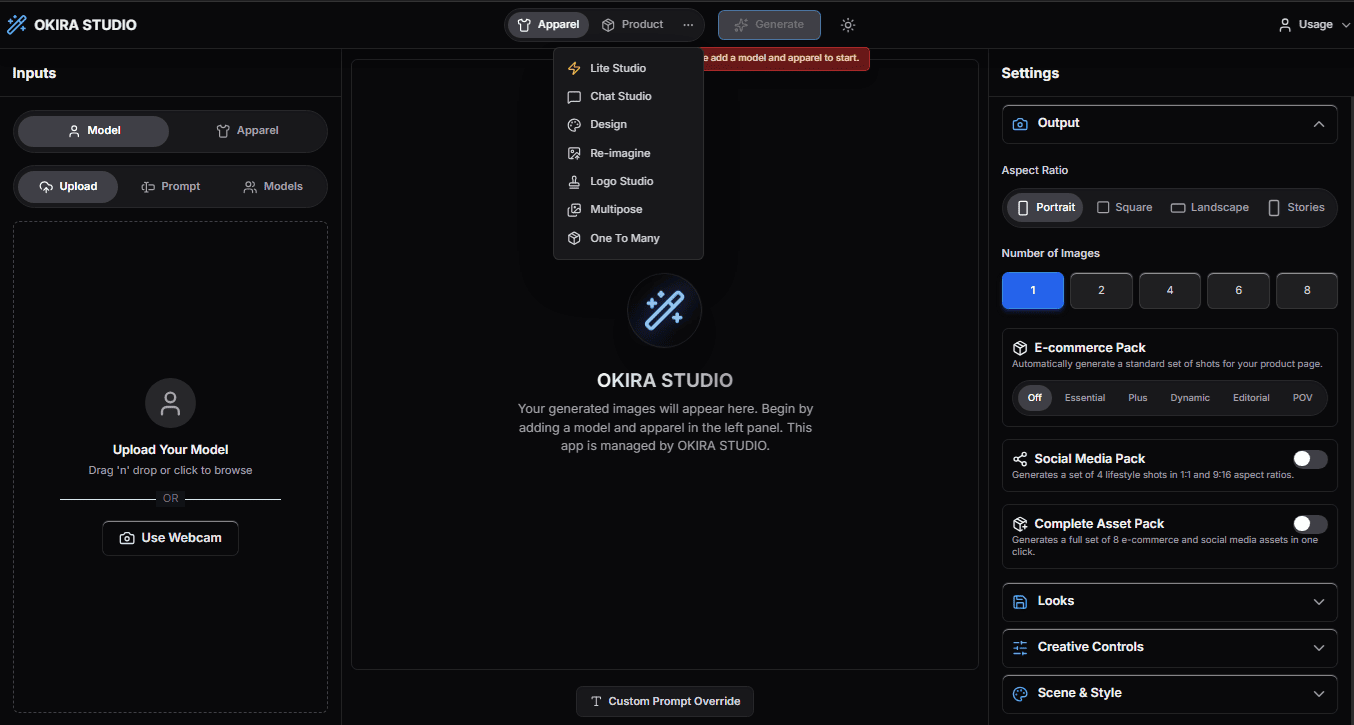Click the large magic wand icon in canvas
1354x725 pixels.
point(664,311)
